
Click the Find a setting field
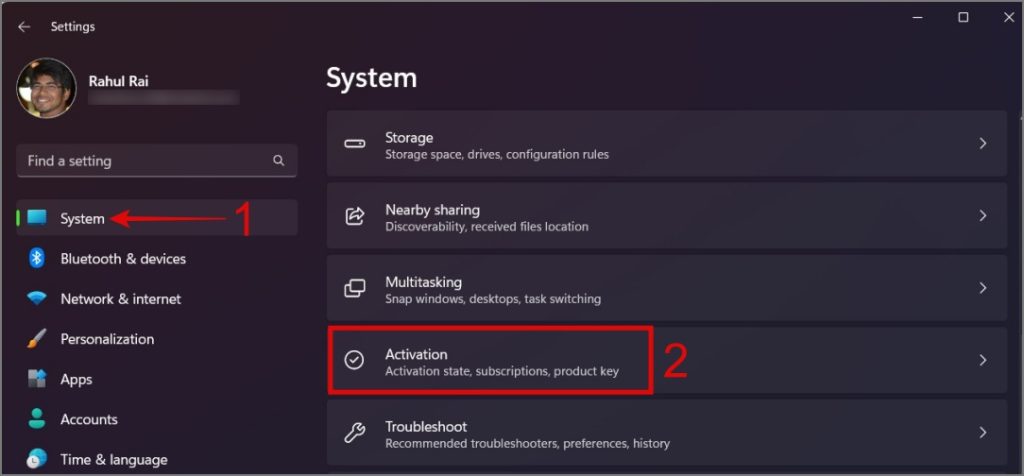pyautogui.click(x=145, y=160)
